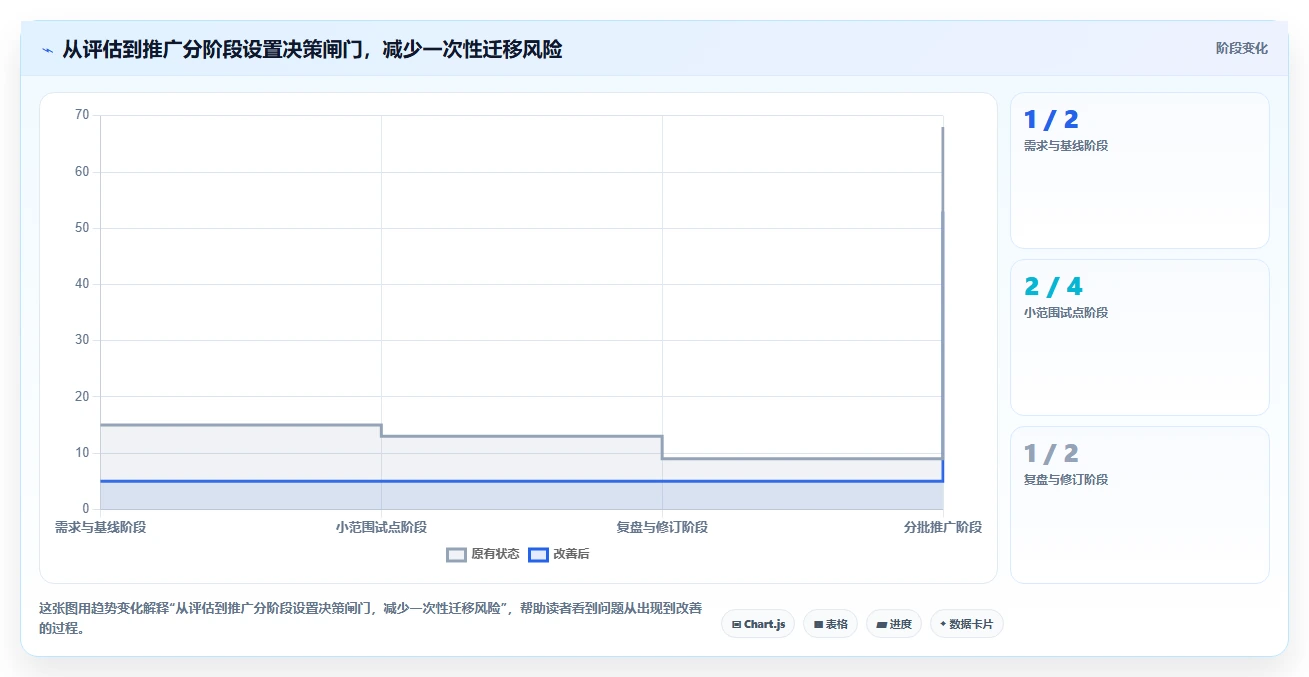
Task: Click the lightning icon beside the title
Action: 47,49
